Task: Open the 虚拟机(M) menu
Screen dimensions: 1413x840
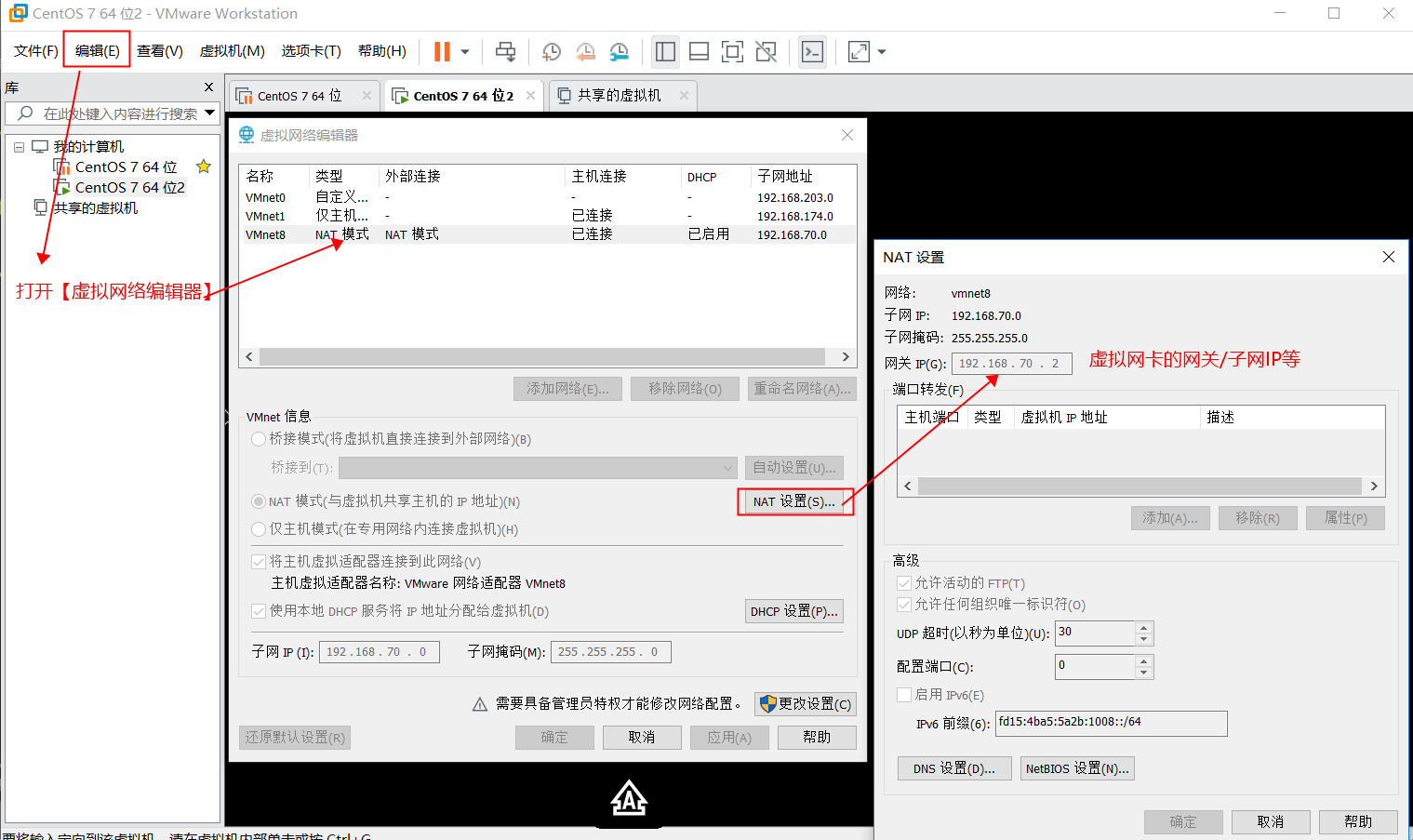Action: point(233,51)
